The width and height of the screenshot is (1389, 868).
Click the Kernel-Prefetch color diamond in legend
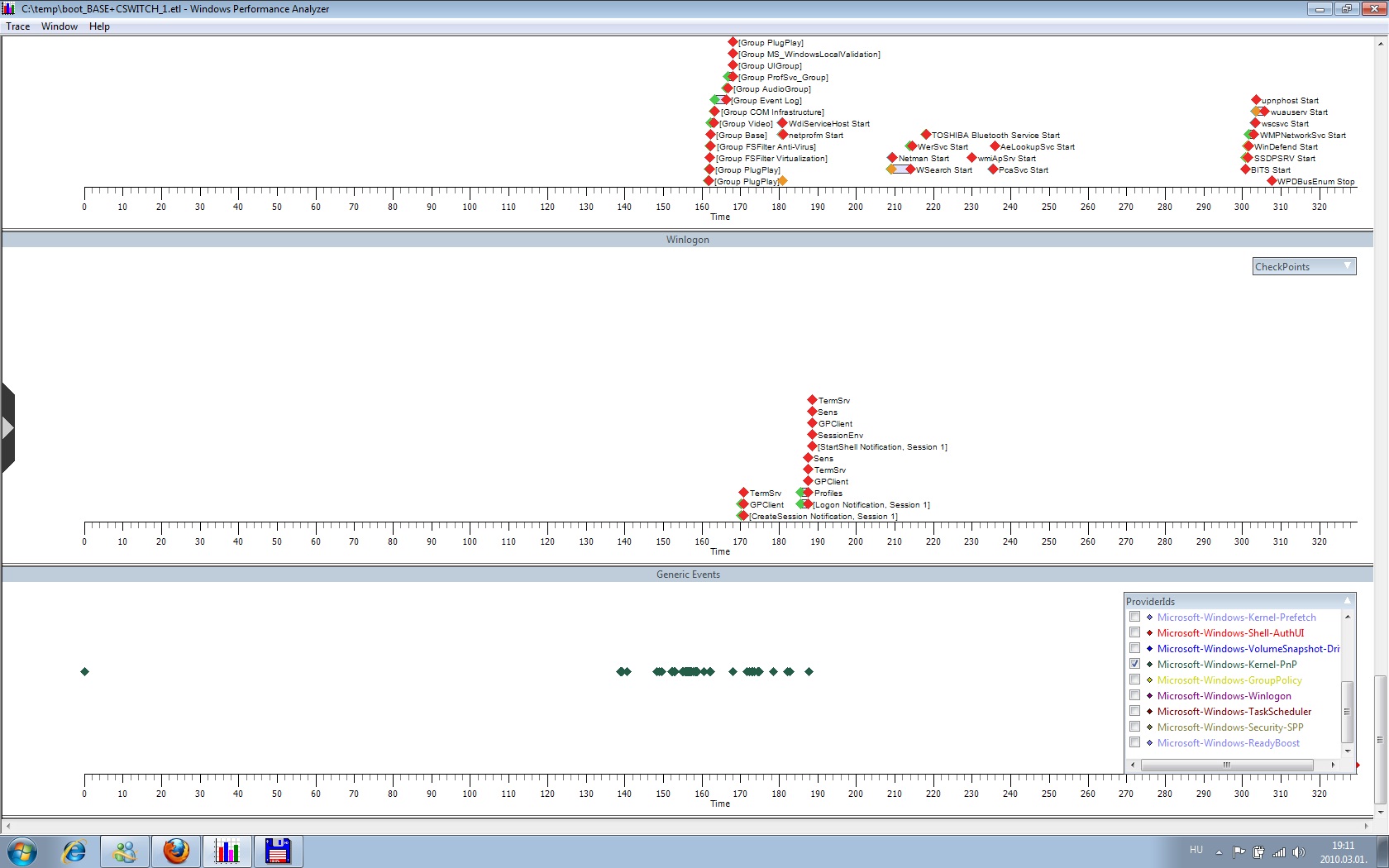point(1149,617)
